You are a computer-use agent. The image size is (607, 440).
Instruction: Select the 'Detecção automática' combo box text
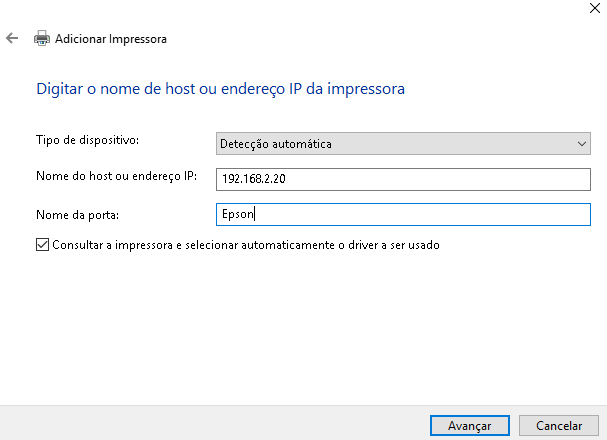pos(276,144)
